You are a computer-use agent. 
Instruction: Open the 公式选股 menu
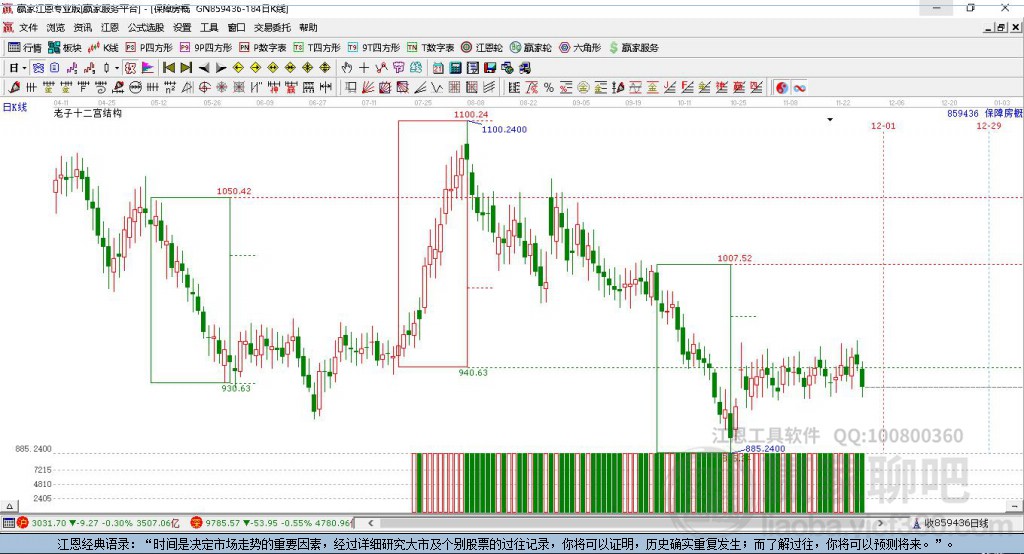146,27
